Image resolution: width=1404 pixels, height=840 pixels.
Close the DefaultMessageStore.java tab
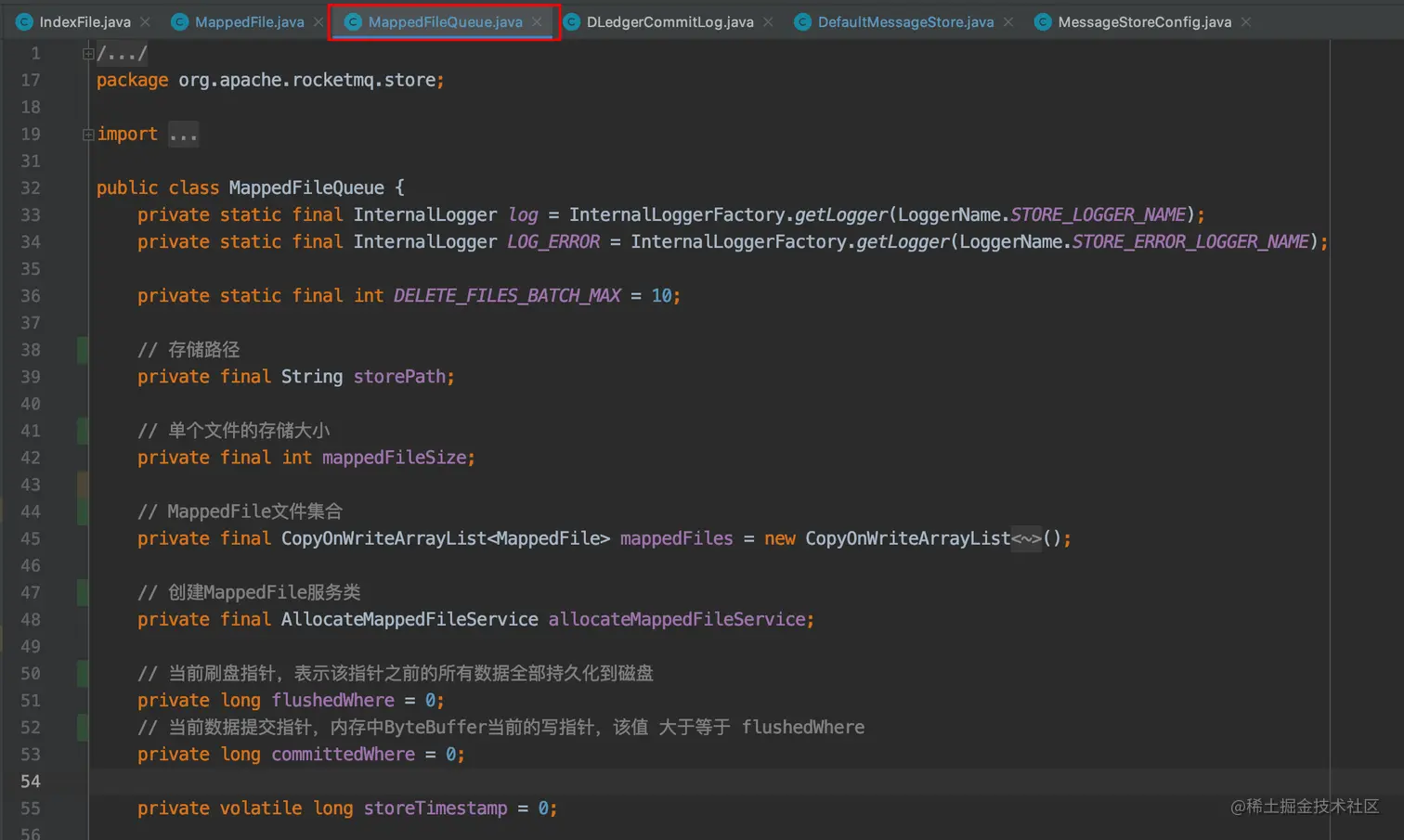click(x=1008, y=22)
